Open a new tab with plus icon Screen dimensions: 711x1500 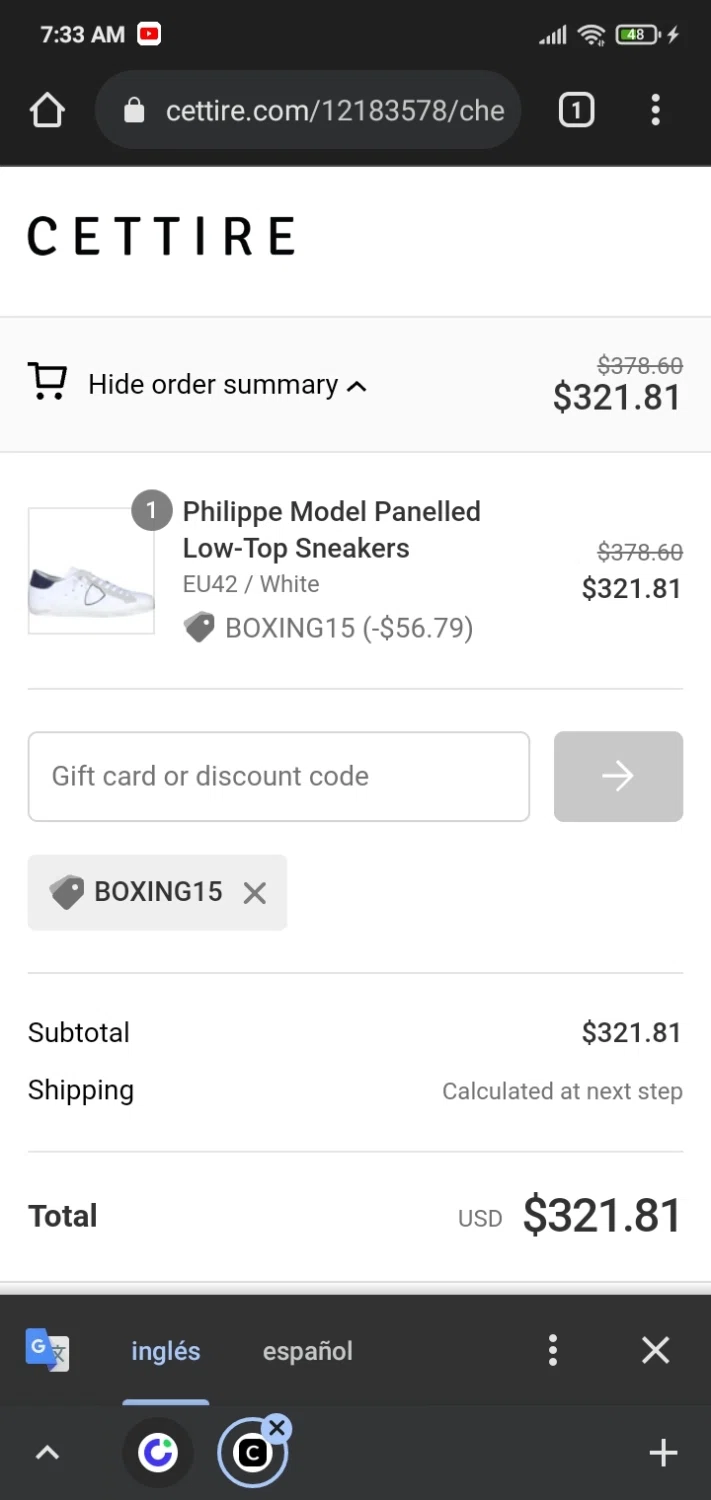tap(663, 1453)
